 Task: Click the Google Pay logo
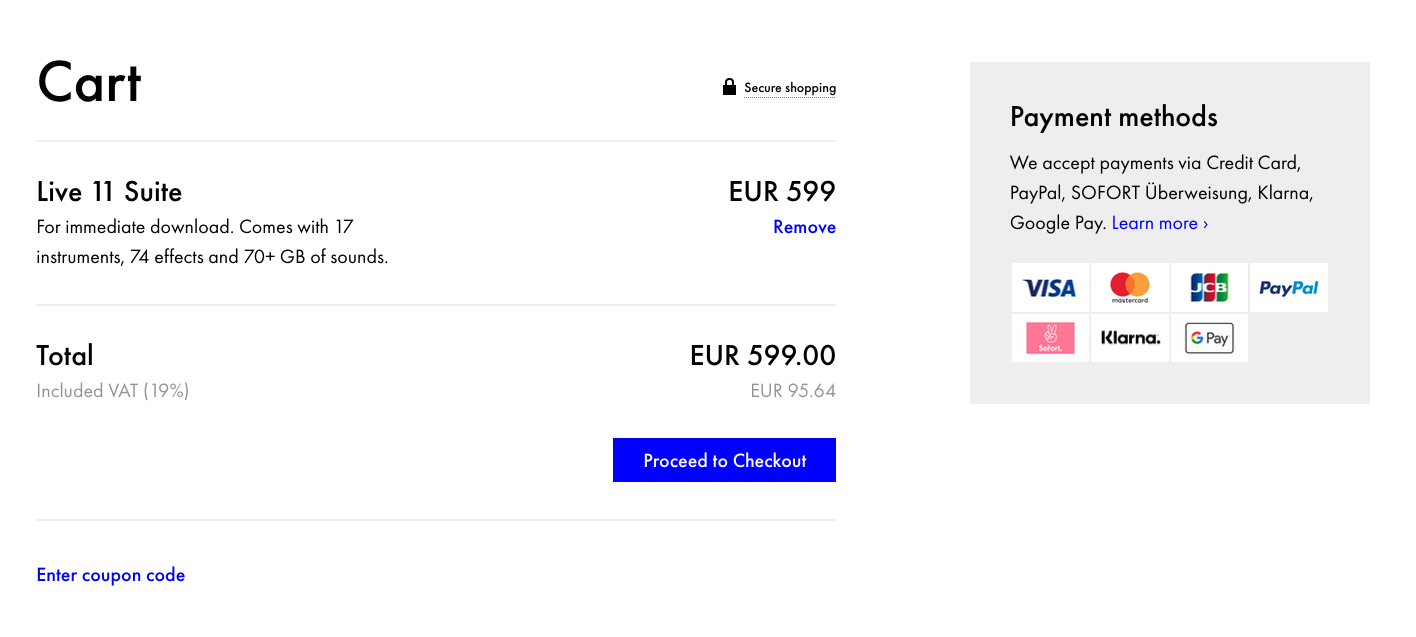pos(1209,338)
